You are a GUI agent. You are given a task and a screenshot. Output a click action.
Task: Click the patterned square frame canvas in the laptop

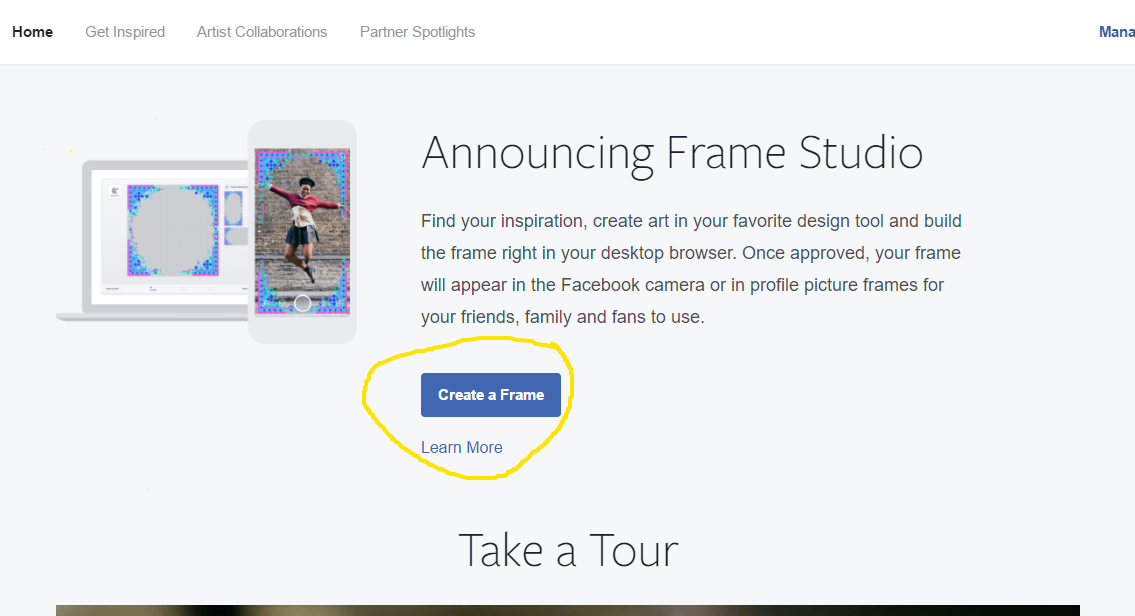click(172, 230)
